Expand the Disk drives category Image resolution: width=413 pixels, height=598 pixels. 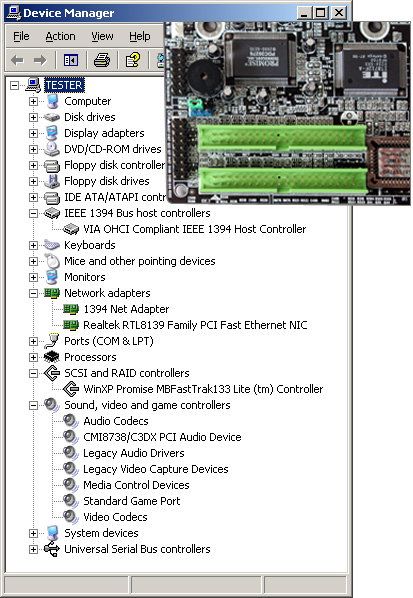[x=34, y=117]
